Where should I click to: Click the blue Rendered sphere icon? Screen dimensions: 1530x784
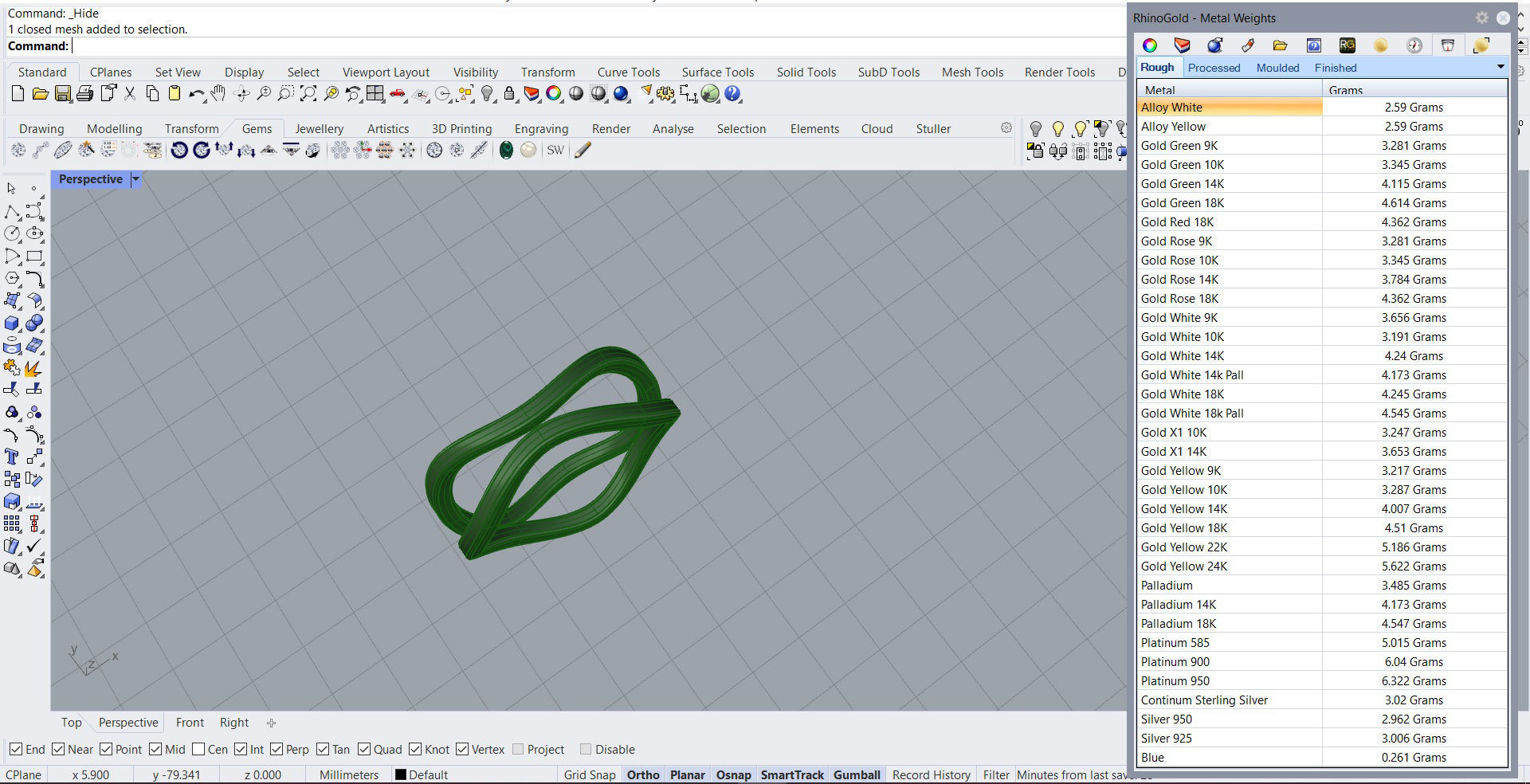tap(621, 94)
